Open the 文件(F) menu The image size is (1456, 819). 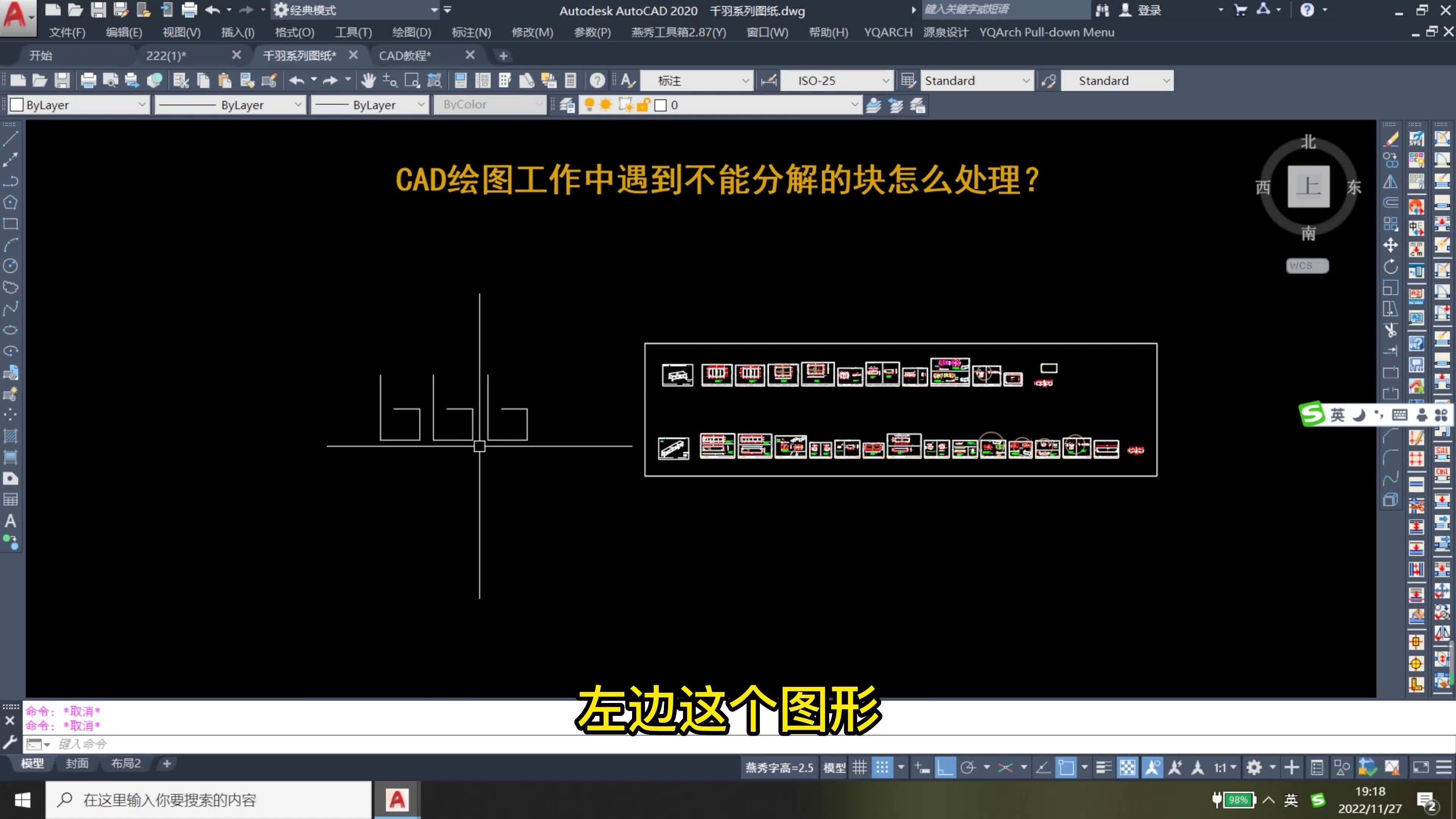[67, 32]
